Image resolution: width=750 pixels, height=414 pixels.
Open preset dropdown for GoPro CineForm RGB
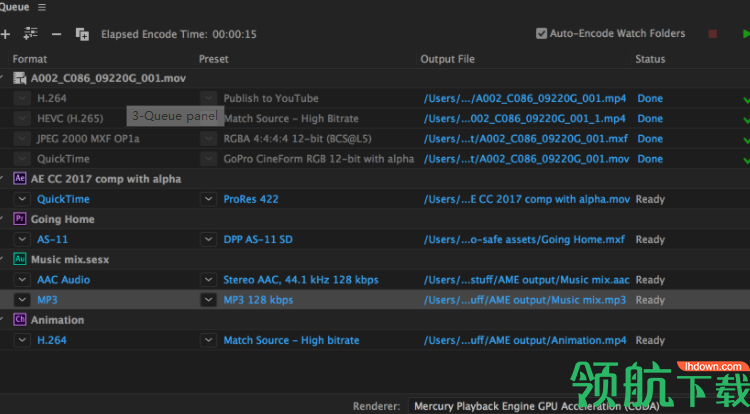(209, 159)
